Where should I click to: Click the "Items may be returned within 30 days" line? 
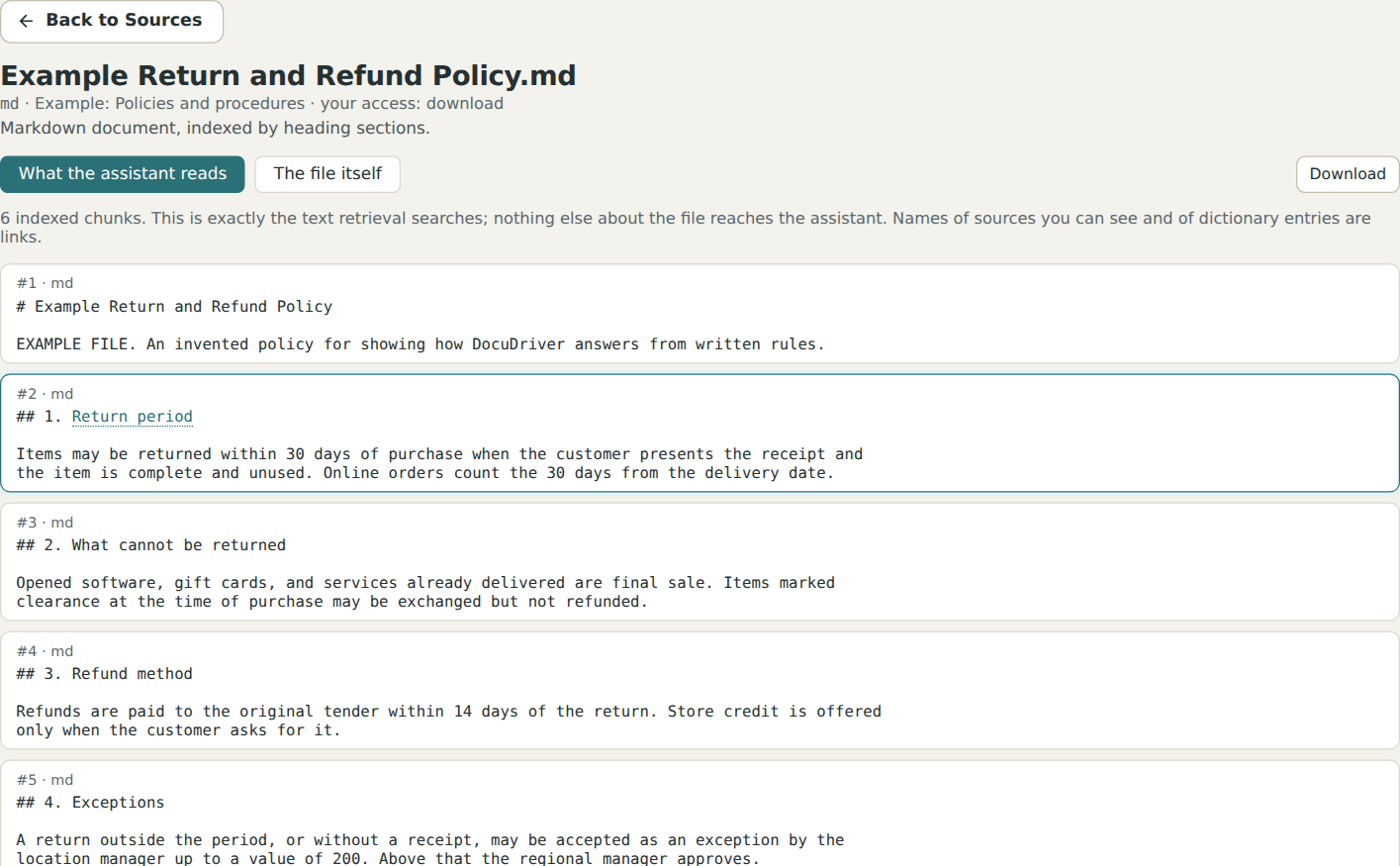(x=439, y=454)
